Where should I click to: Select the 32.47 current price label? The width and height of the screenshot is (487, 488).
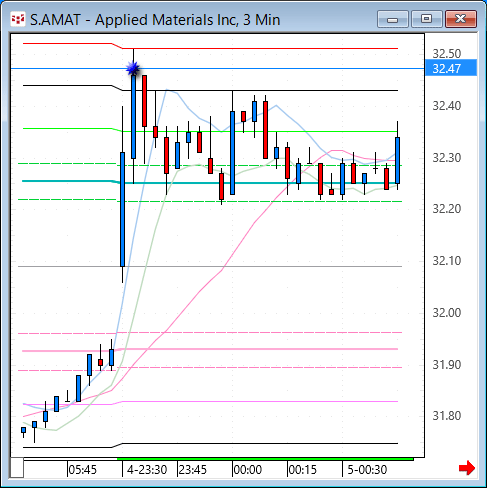[451, 68]
